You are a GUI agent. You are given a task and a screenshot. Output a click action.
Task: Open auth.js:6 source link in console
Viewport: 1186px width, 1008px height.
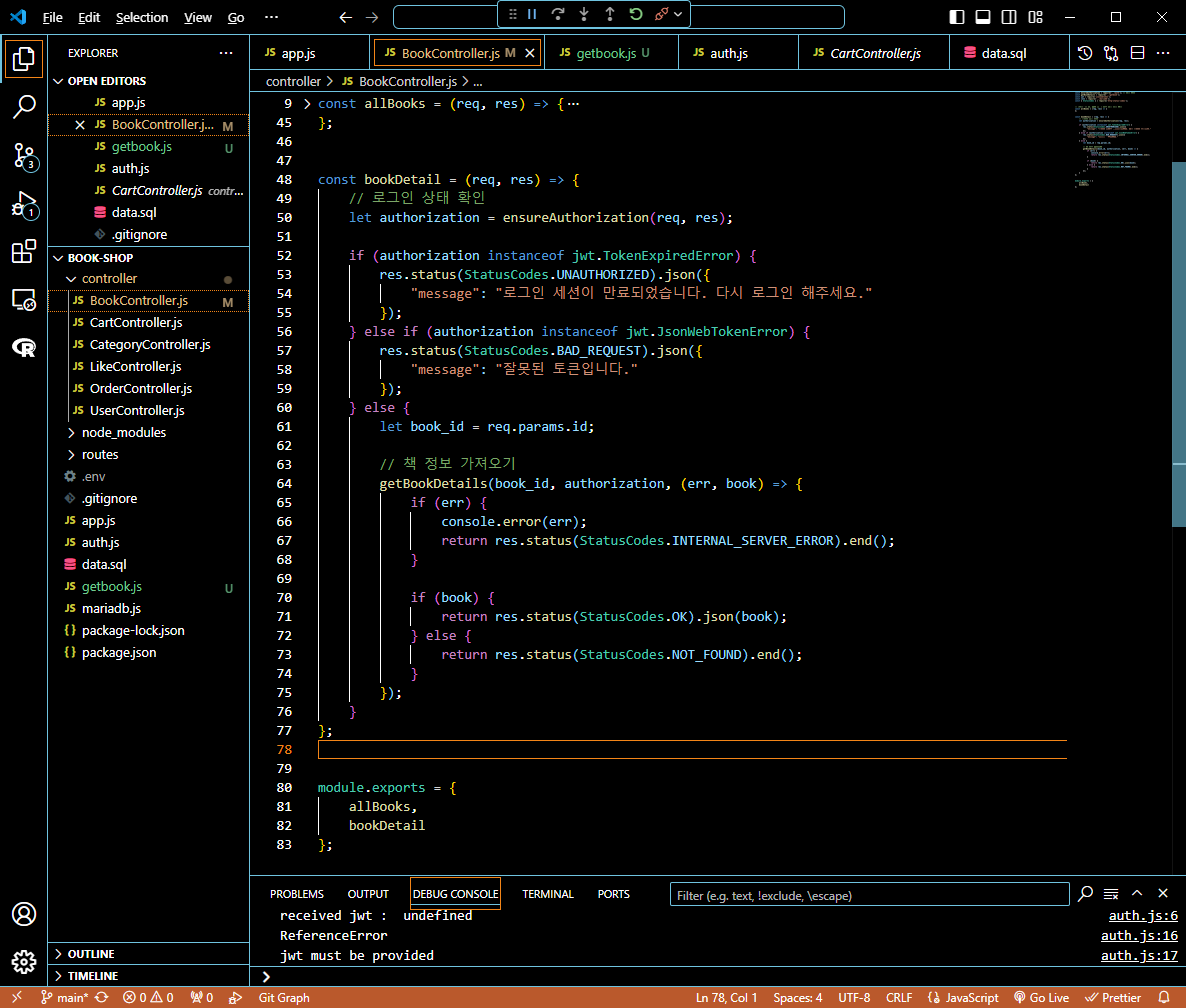pos(1143,916)
